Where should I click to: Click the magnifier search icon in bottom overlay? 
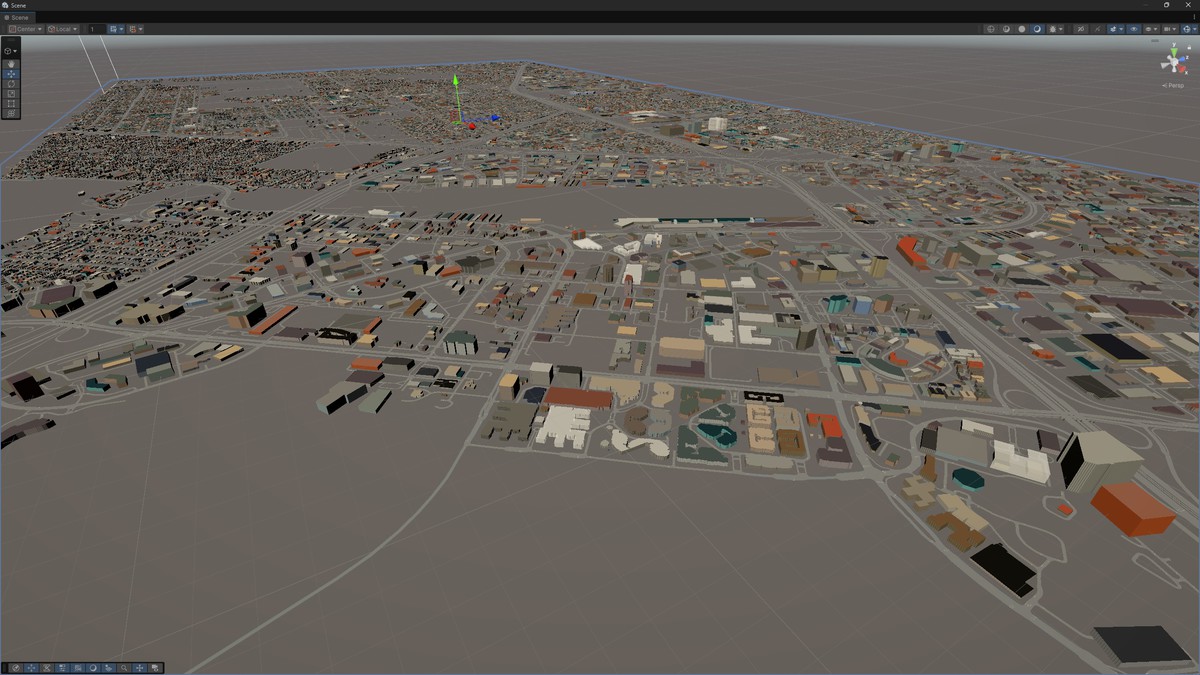pyautogui.click(x=124, y=668)
